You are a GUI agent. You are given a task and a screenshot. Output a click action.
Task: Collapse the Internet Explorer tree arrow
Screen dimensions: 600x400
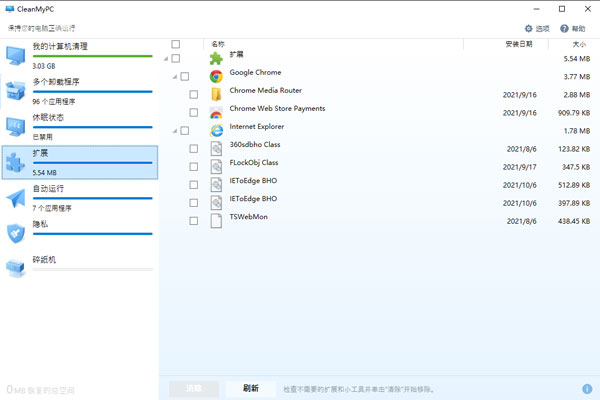175,131
